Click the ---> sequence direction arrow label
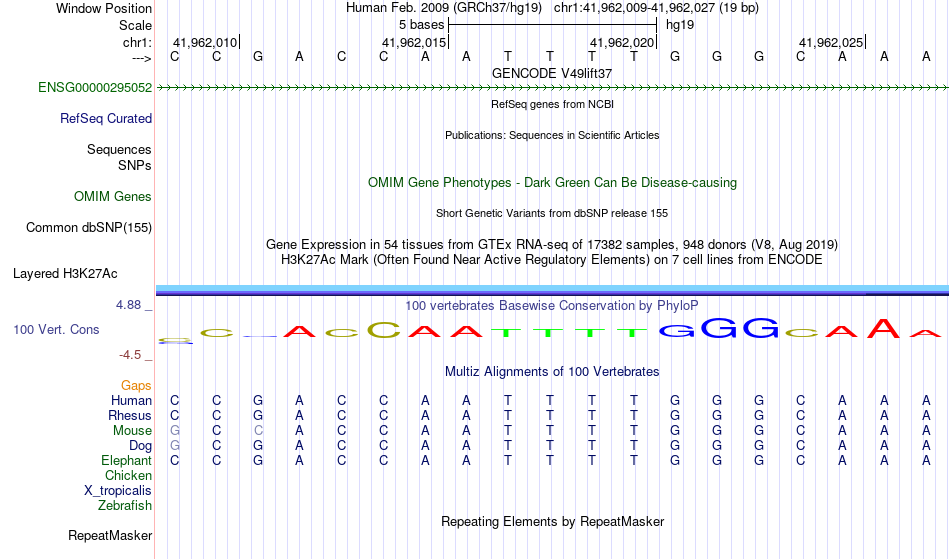The height and width of the screenshot is (559, 950). click(142, 58)
